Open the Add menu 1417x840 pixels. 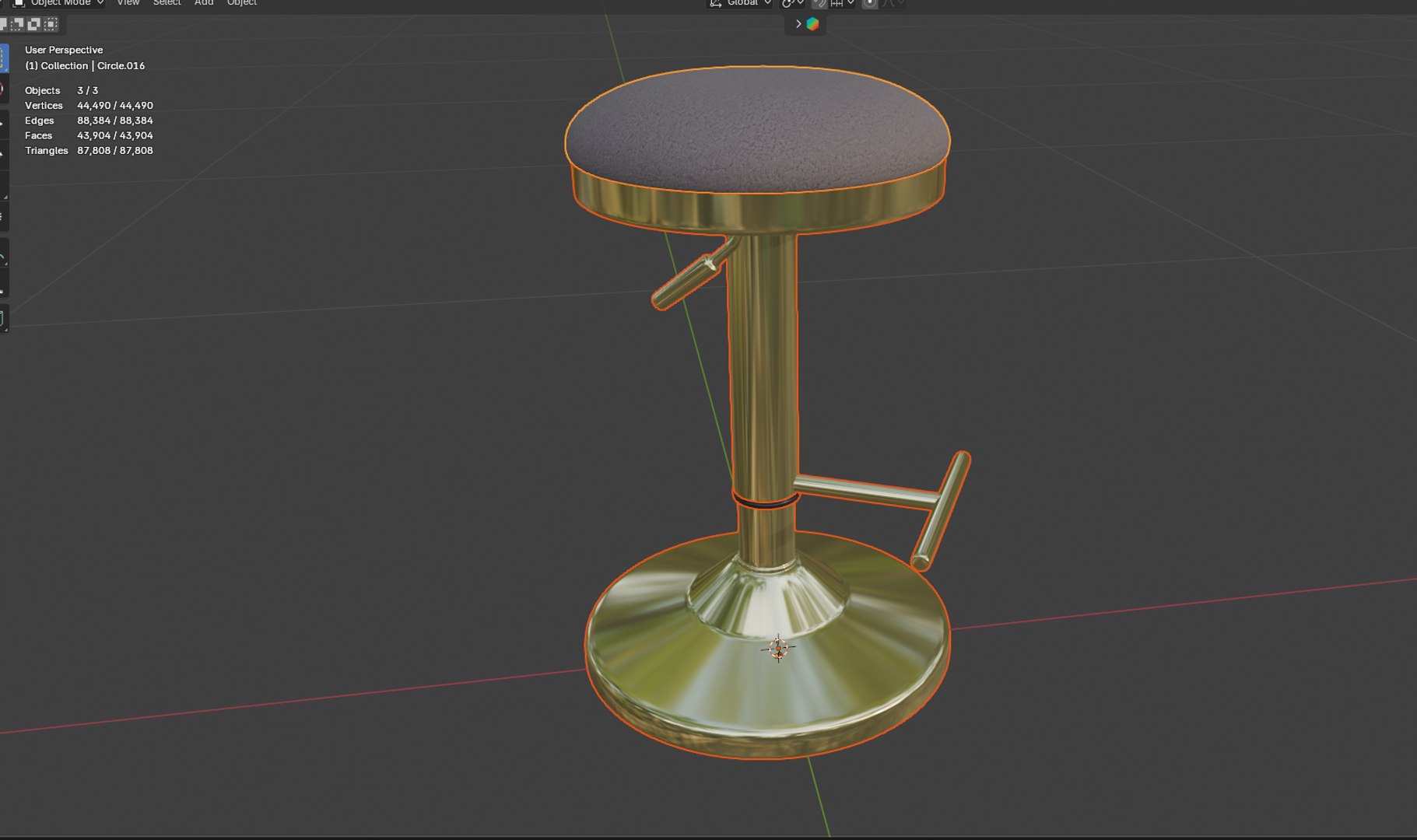[204, 3]
